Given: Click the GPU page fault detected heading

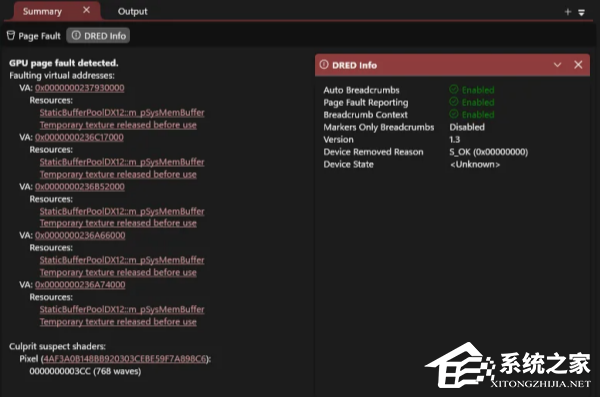Looking at the screenshot, I should pyautogui.click(x=64, y=63).
